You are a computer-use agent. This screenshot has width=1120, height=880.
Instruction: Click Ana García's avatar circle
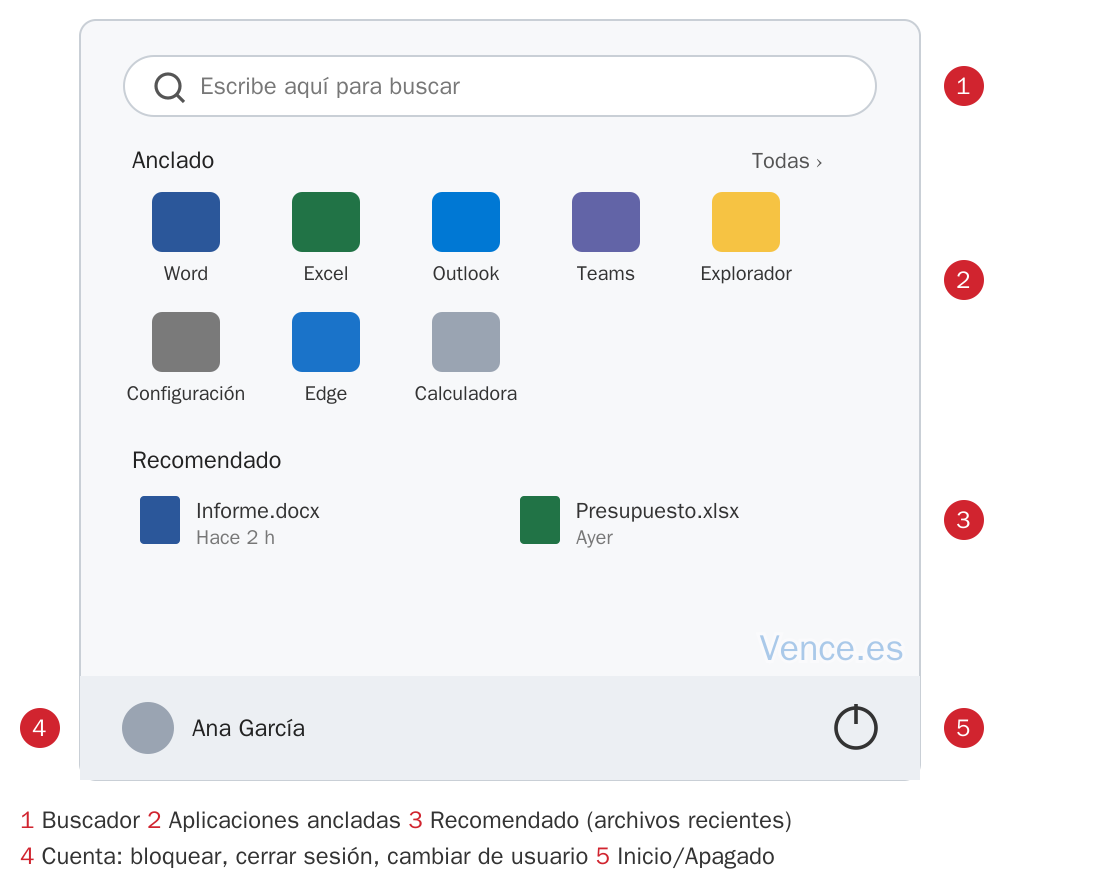pyautogui.click(x=148, y=728)
